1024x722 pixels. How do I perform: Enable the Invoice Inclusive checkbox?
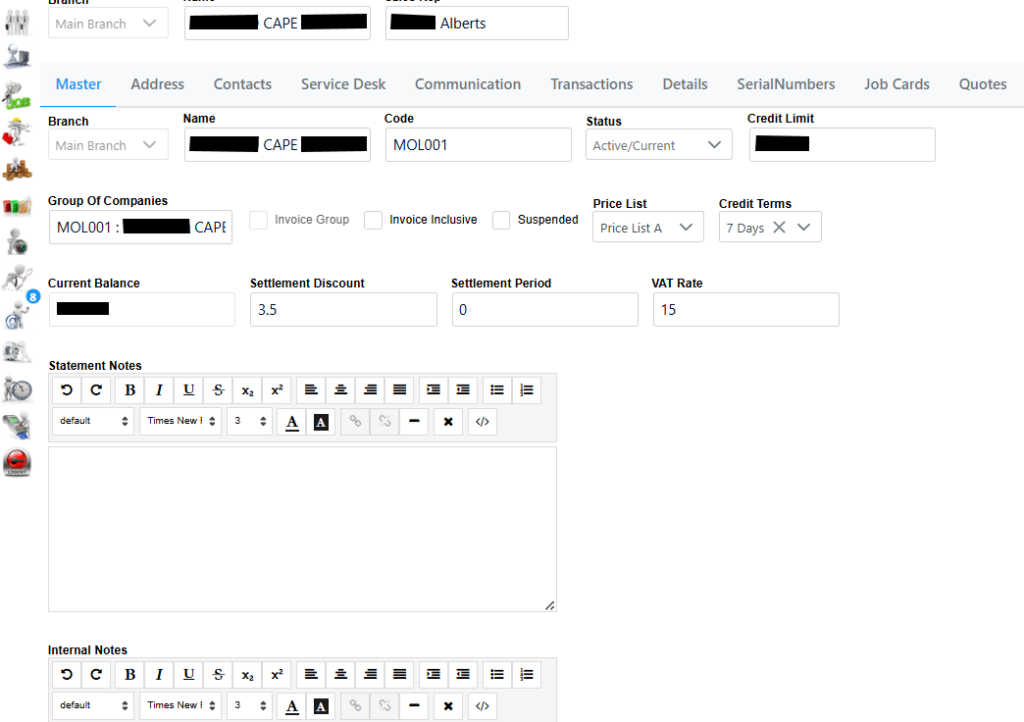click(373, 220)
